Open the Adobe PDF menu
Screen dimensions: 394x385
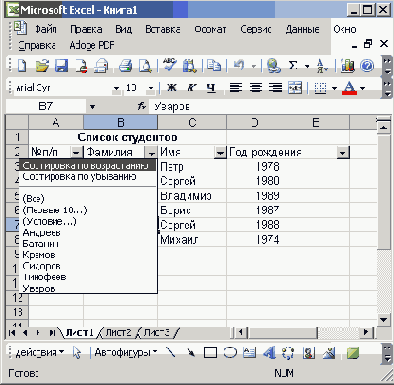92,45
